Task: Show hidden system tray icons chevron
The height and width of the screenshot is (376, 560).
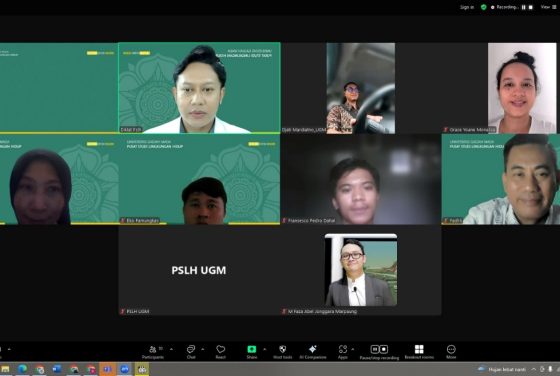Action: pos(533,369)
